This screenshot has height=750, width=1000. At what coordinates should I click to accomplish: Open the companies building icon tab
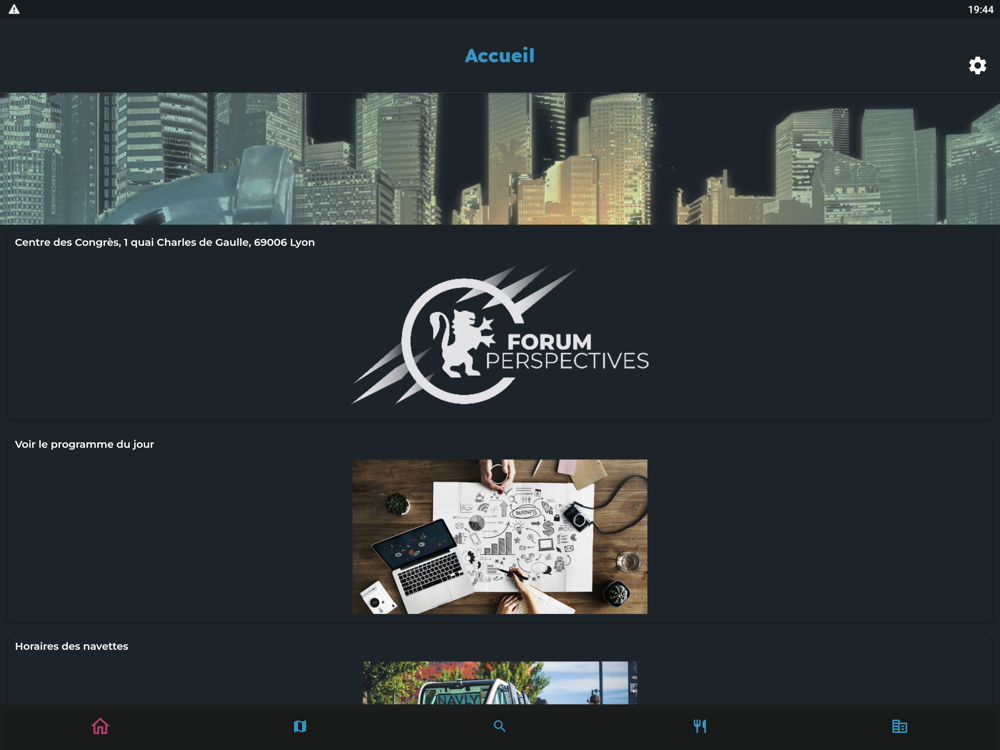coord(899,726)
